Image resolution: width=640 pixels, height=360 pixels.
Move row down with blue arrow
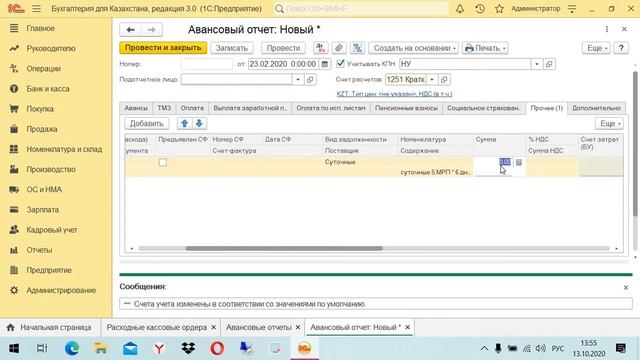tap(199, 123)
